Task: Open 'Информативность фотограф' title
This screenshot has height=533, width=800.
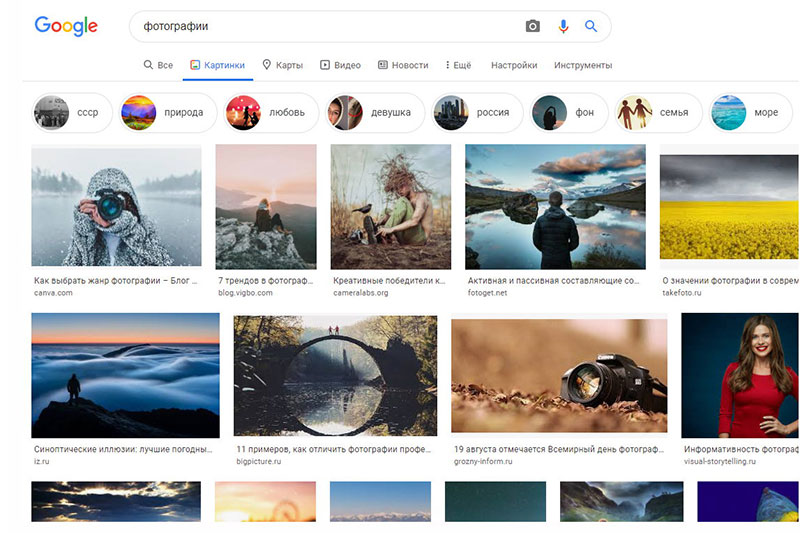Action: (741, 449)
